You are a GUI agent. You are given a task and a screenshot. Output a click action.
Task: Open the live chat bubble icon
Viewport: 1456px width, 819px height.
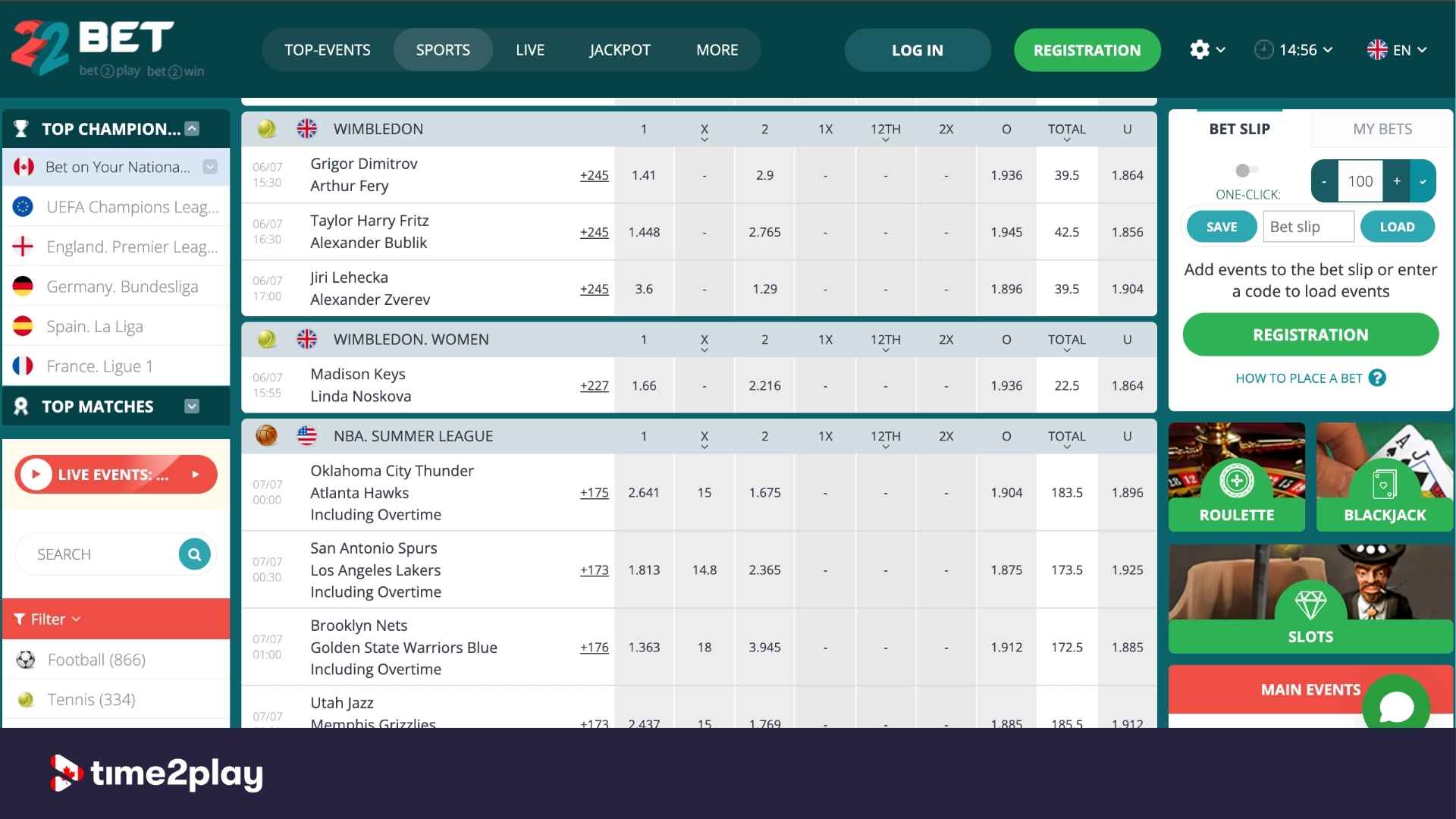(x=1396, y=707)
